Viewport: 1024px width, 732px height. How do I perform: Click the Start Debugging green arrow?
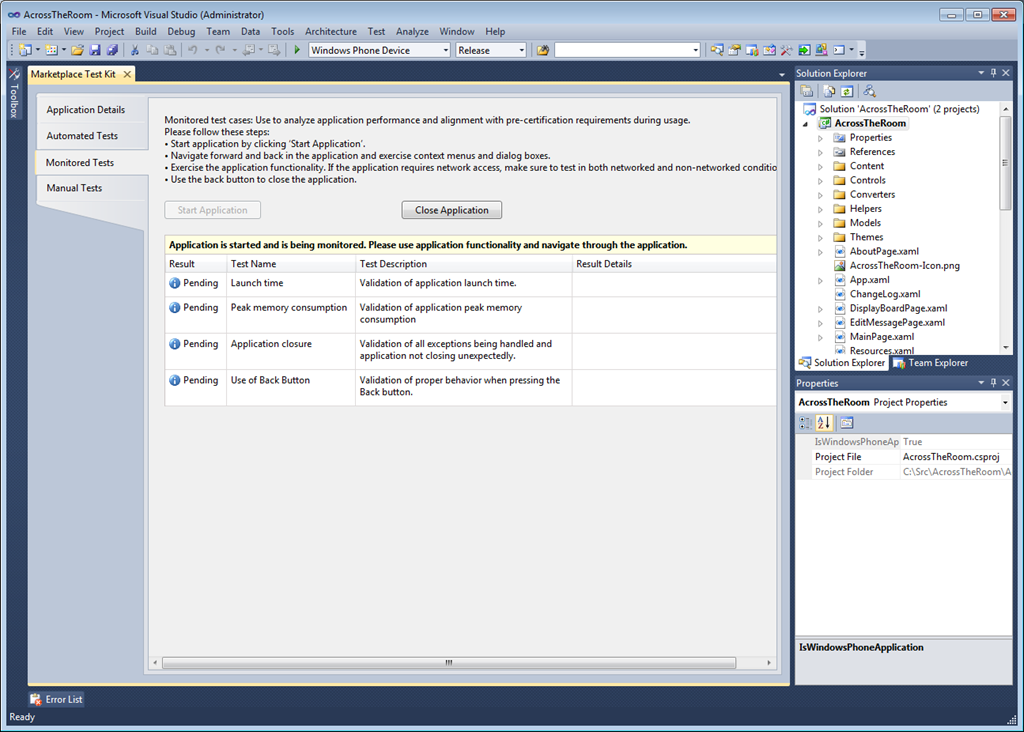coord(297,50)
